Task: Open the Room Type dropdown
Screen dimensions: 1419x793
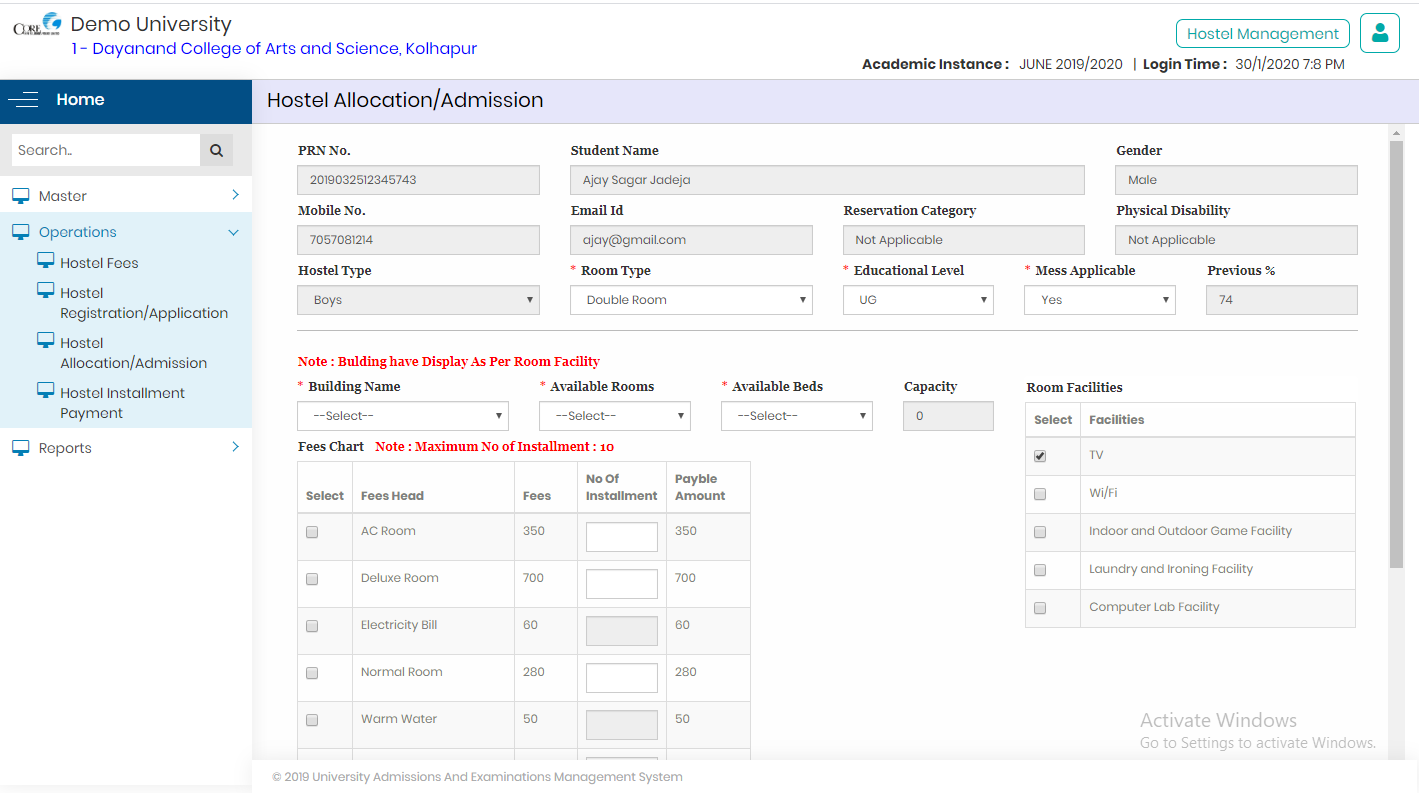Action: (x=691, y=300)
